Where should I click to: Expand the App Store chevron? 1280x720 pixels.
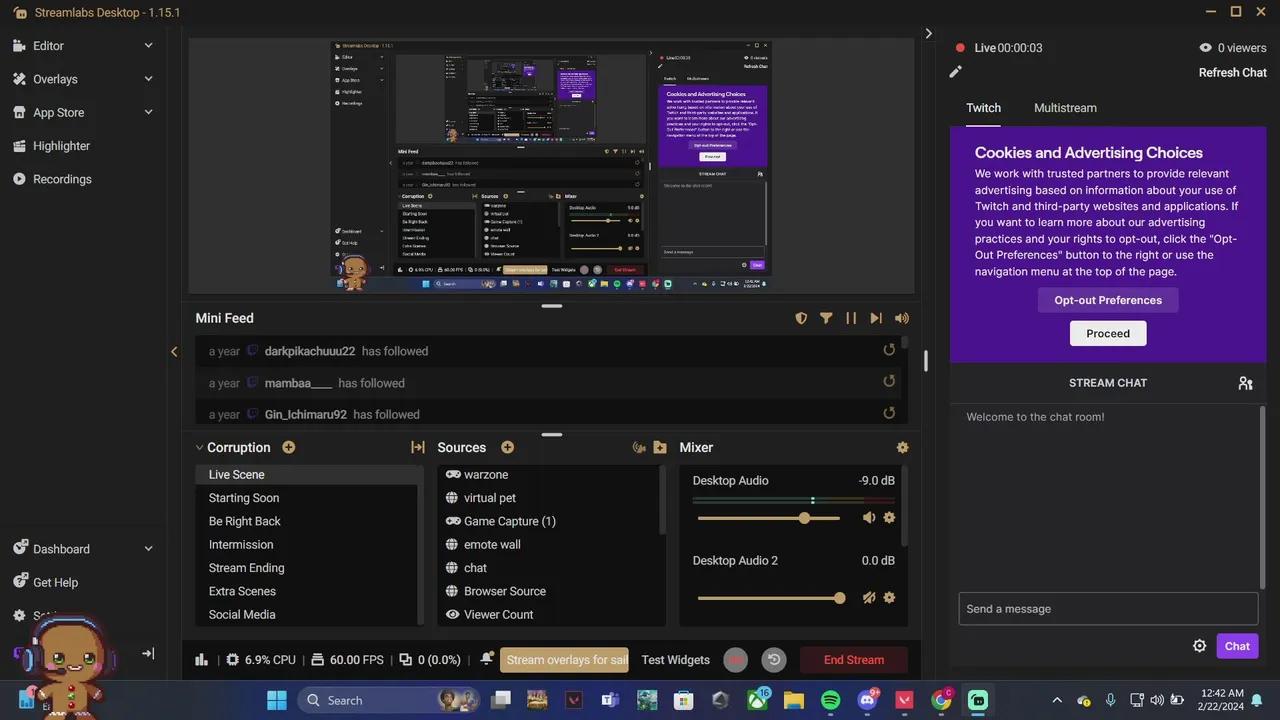(148, 112)
